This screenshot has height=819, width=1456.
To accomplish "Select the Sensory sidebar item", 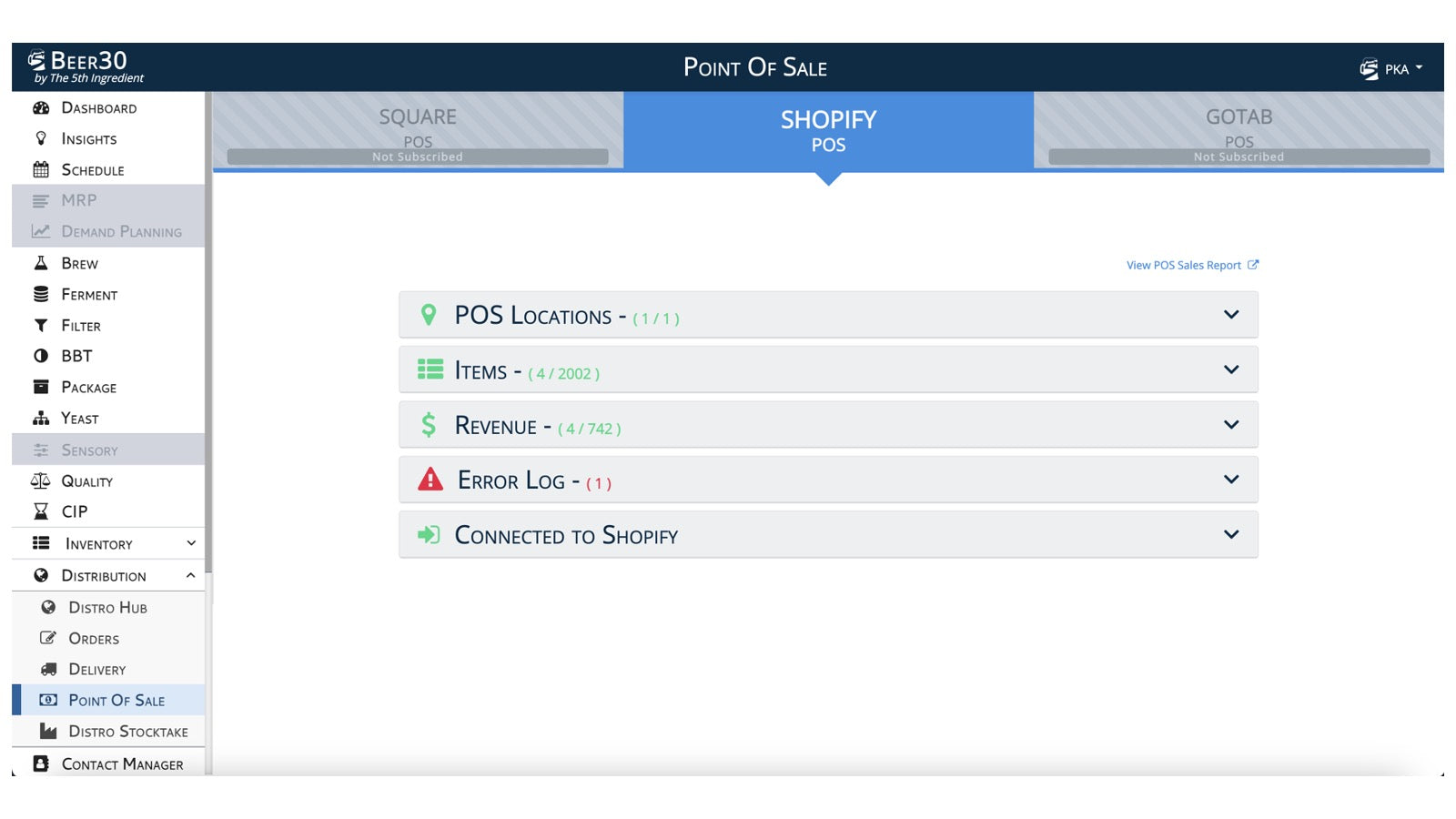I will click(108, 450).
